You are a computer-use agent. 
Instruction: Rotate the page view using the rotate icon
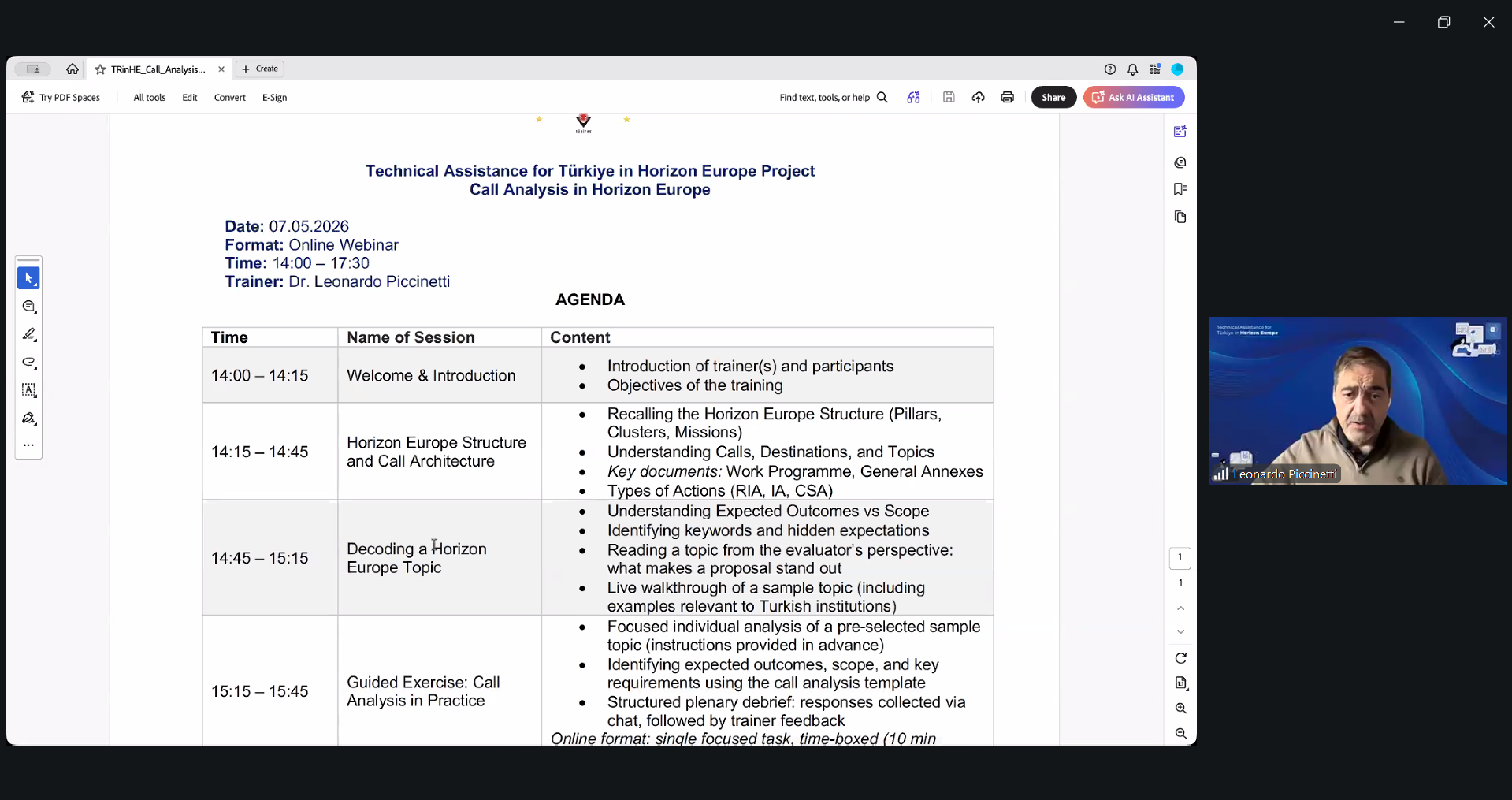(x=1180, y=658)
